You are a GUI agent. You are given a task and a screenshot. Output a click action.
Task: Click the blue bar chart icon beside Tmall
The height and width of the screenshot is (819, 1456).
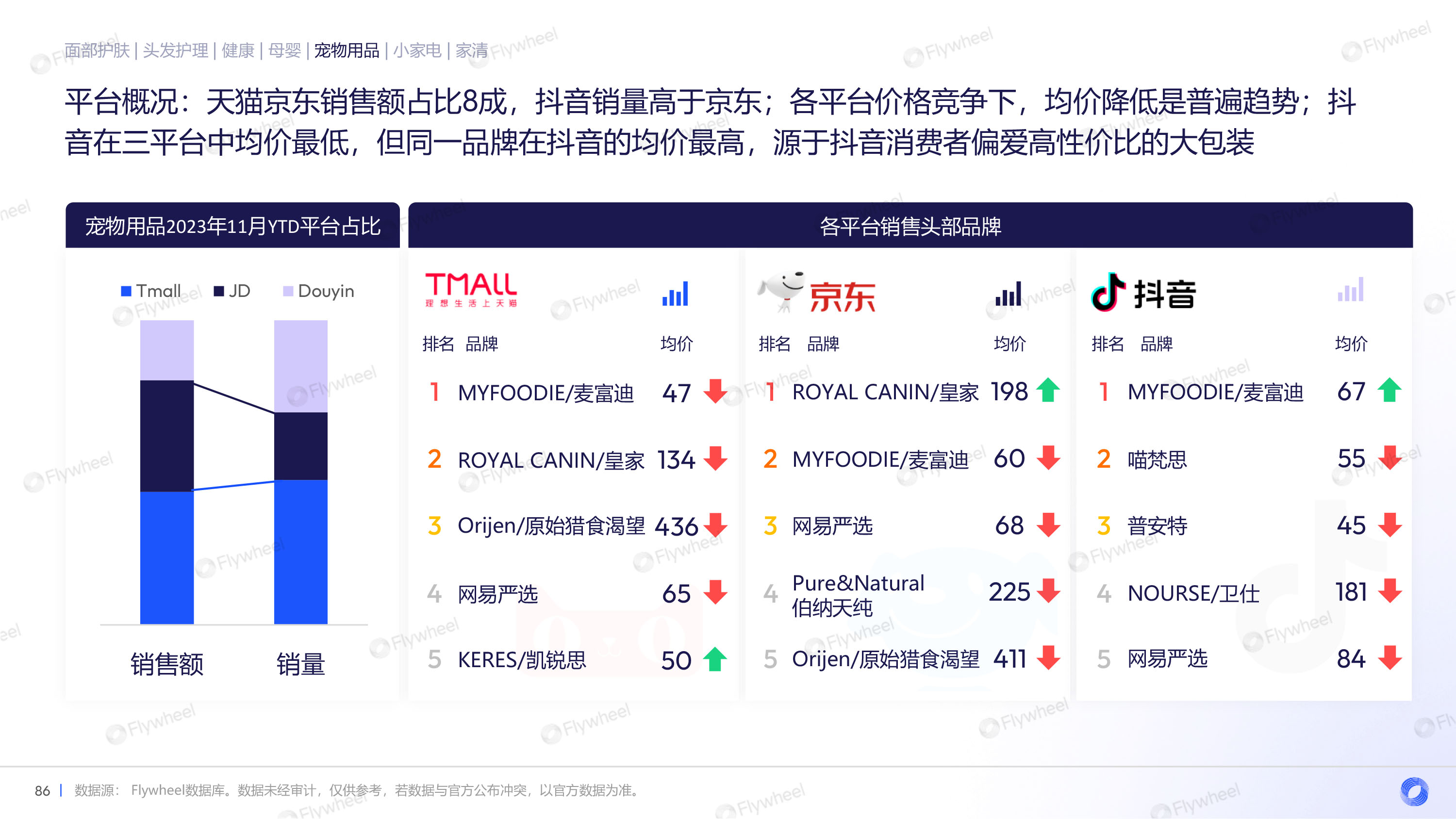676,294
